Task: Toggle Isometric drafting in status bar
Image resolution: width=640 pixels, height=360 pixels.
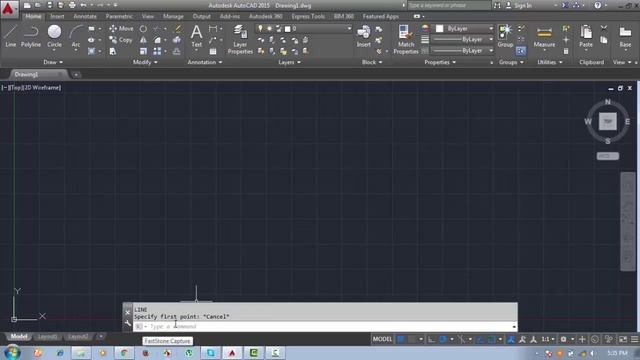Action: [462, 339]
